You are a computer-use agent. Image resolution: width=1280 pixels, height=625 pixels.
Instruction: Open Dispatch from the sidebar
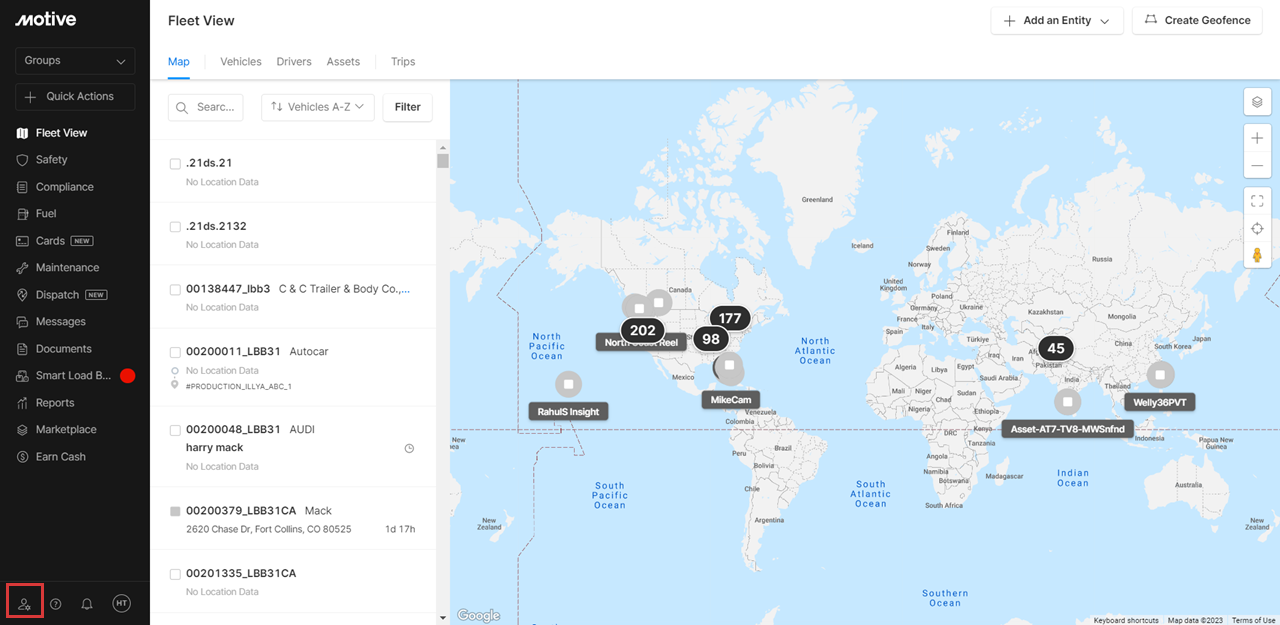coord(57,295)
